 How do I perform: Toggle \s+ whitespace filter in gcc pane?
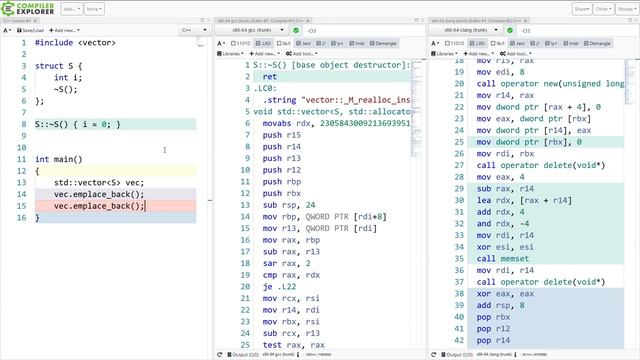click(338, 43)
